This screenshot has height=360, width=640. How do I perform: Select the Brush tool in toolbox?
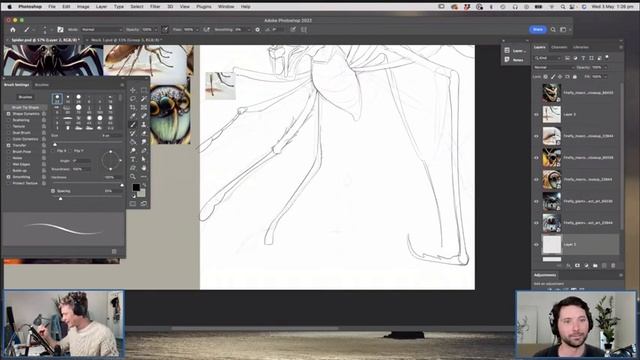[x=133, y=124]
